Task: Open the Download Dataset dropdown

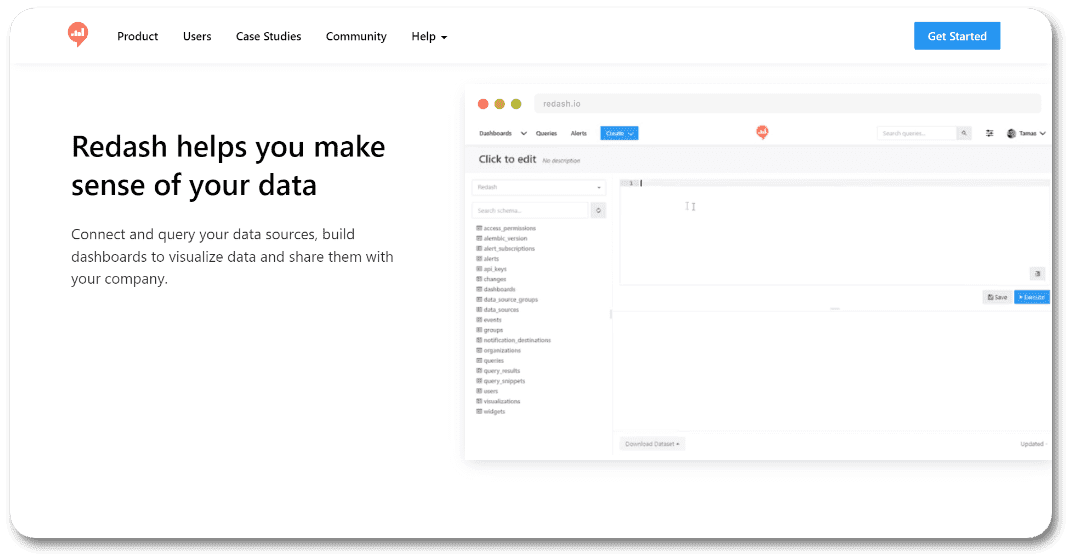Action: [652, 444]
